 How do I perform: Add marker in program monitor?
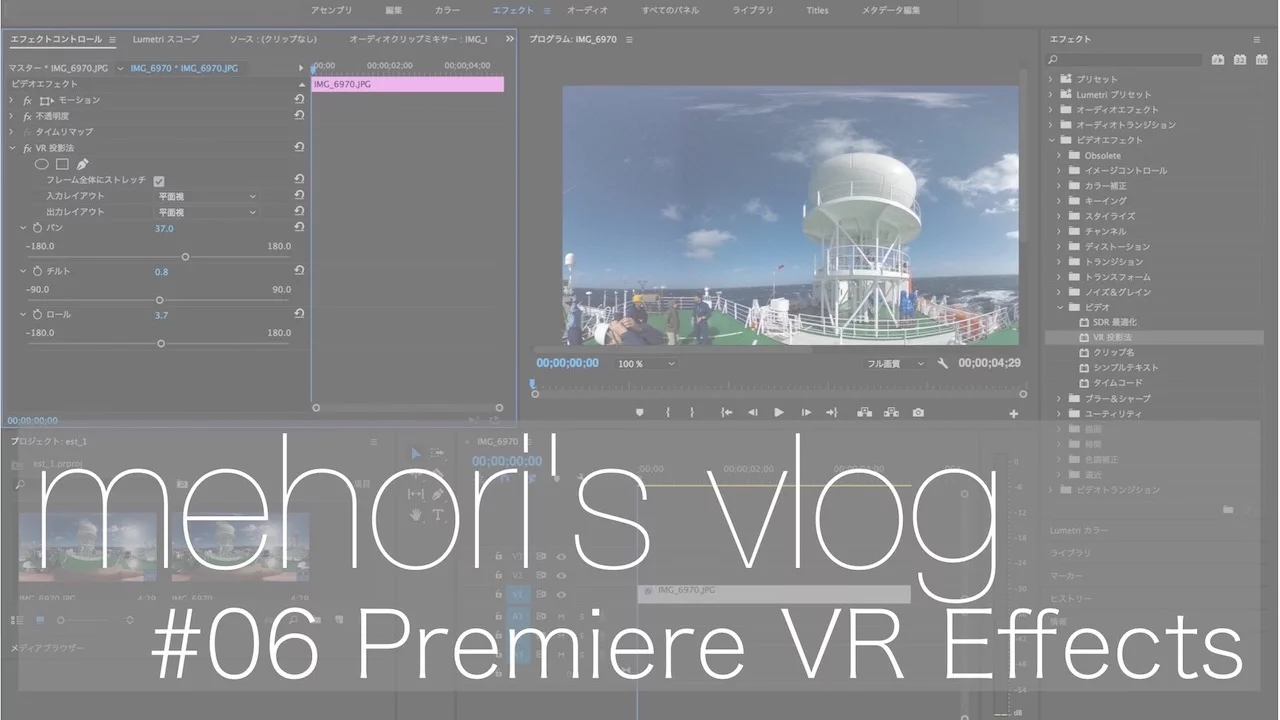point(640,412)
